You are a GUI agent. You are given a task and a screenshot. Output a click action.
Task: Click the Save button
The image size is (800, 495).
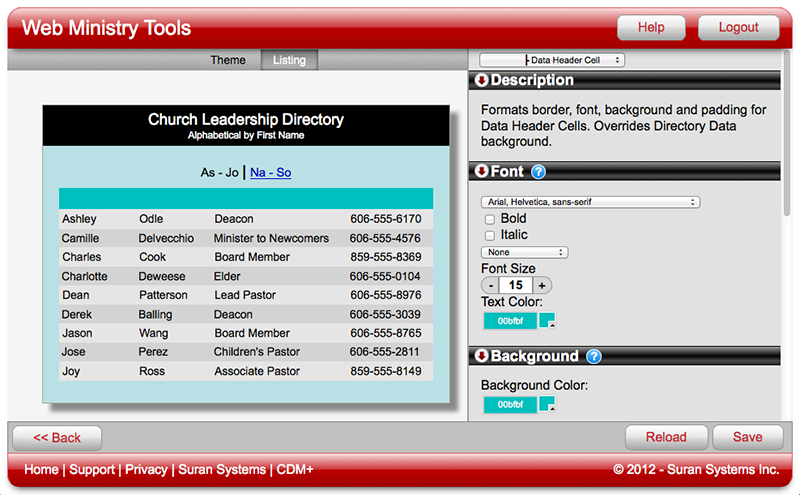click(748, 437)
